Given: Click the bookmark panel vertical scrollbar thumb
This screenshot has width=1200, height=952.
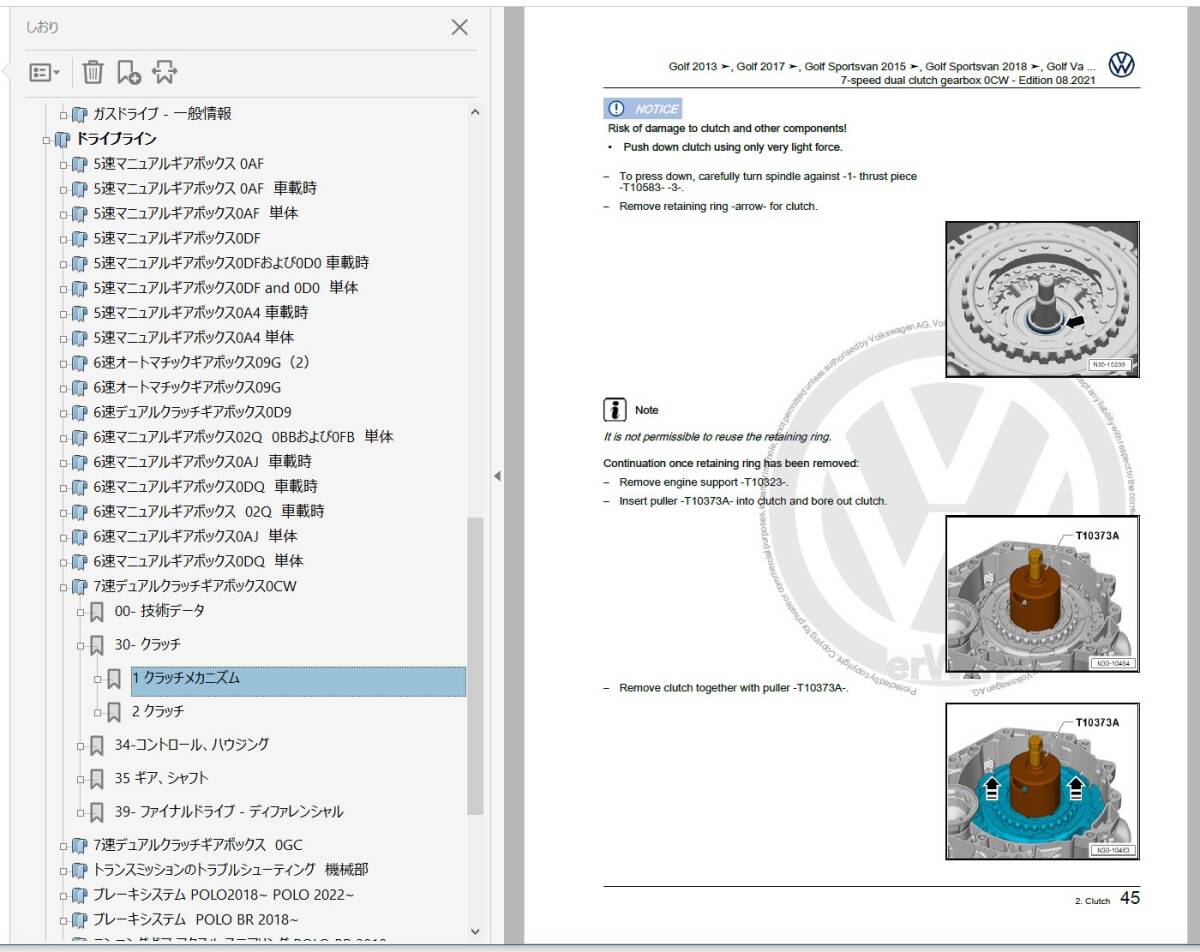Looking at the screenshot, I should point(475,665).
